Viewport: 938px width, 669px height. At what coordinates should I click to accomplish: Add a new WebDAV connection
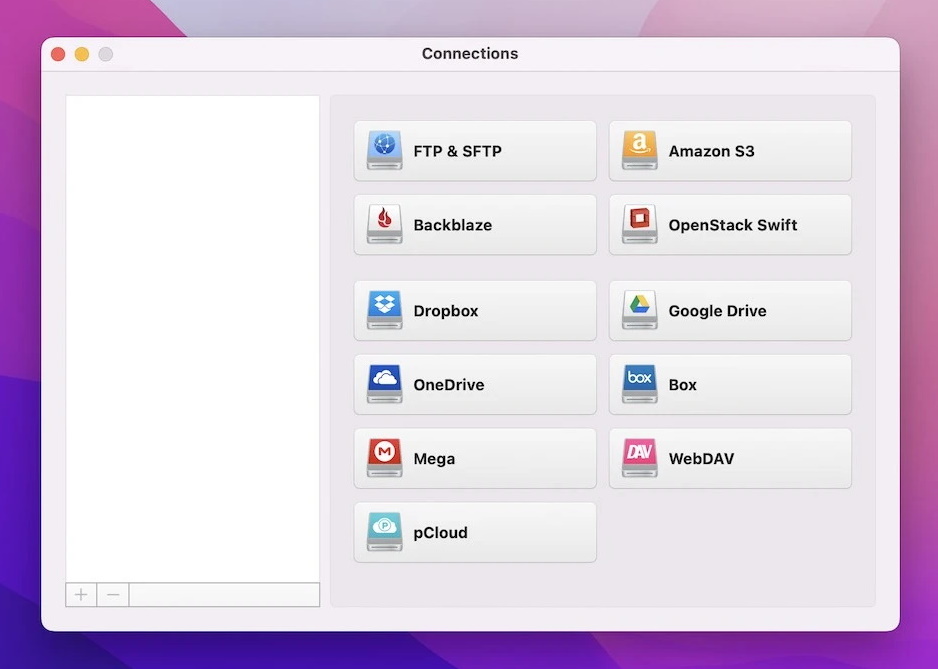point(730,458)
